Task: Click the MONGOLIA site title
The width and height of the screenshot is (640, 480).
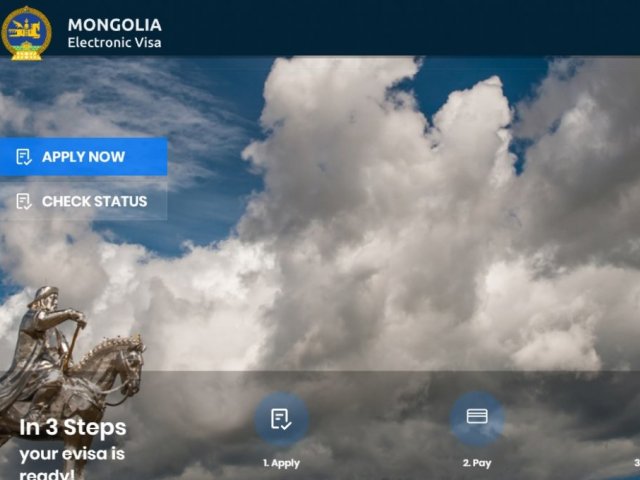Action: 115,25
